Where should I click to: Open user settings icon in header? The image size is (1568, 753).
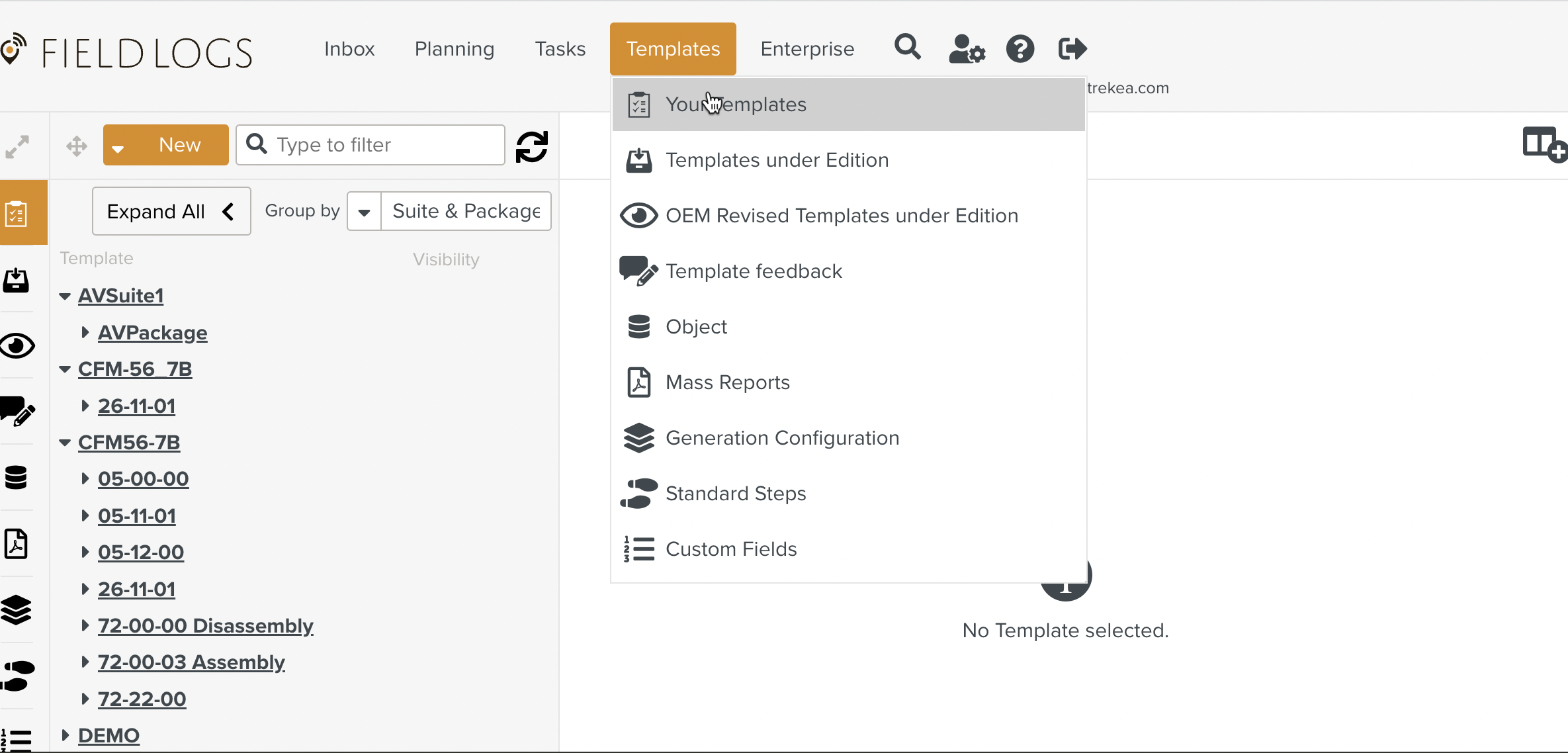(x=967, y=49)
